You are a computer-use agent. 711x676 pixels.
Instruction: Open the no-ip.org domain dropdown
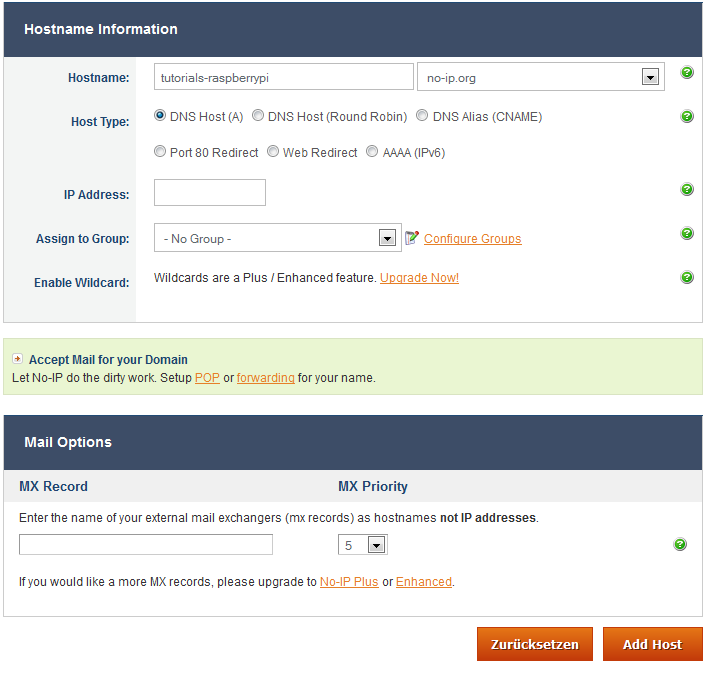click(649, 77)
